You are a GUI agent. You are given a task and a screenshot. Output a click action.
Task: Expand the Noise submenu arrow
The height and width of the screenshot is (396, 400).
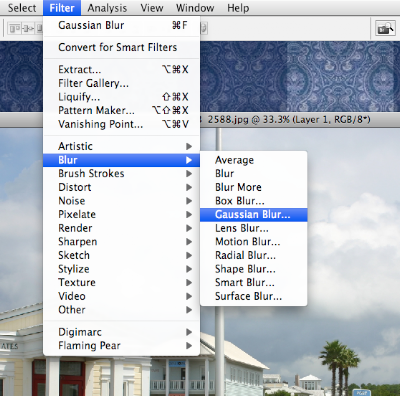189,201
